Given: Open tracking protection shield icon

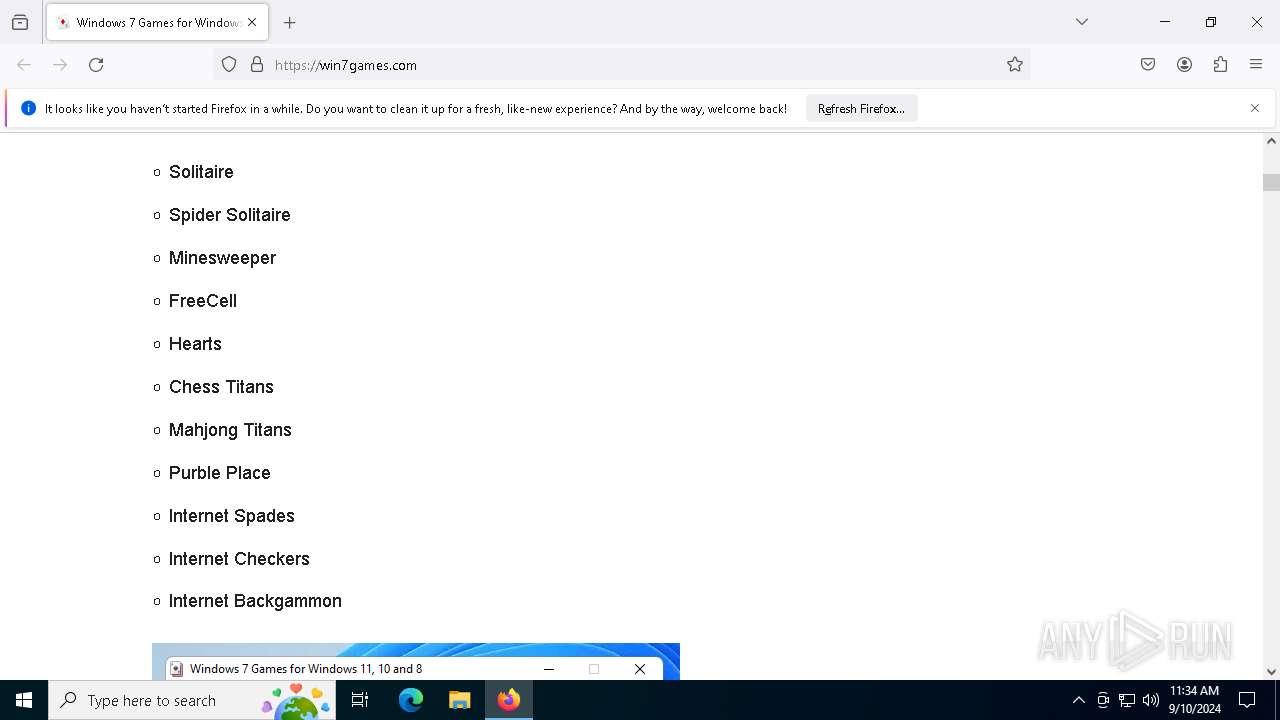Looking at the screenshot, I should (229, 65).
